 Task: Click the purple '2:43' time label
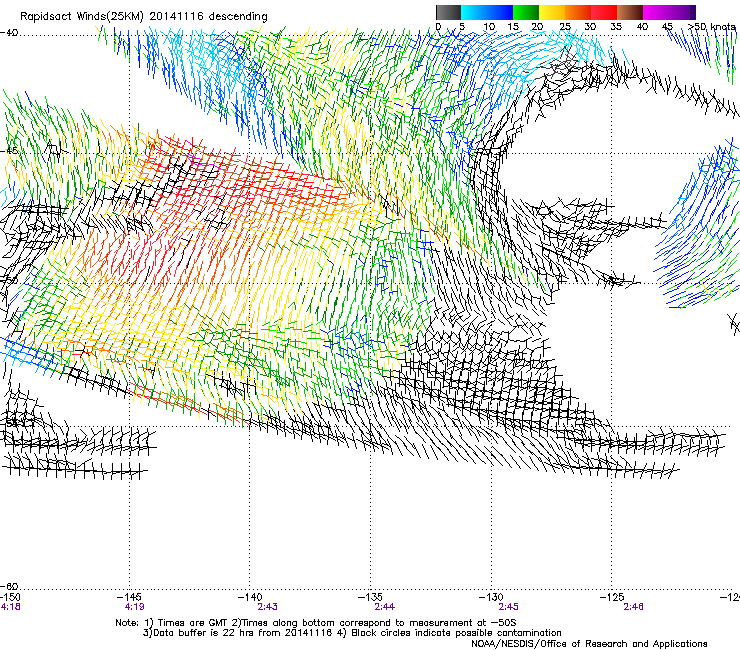pyautogui.click(x=268, y=607)
